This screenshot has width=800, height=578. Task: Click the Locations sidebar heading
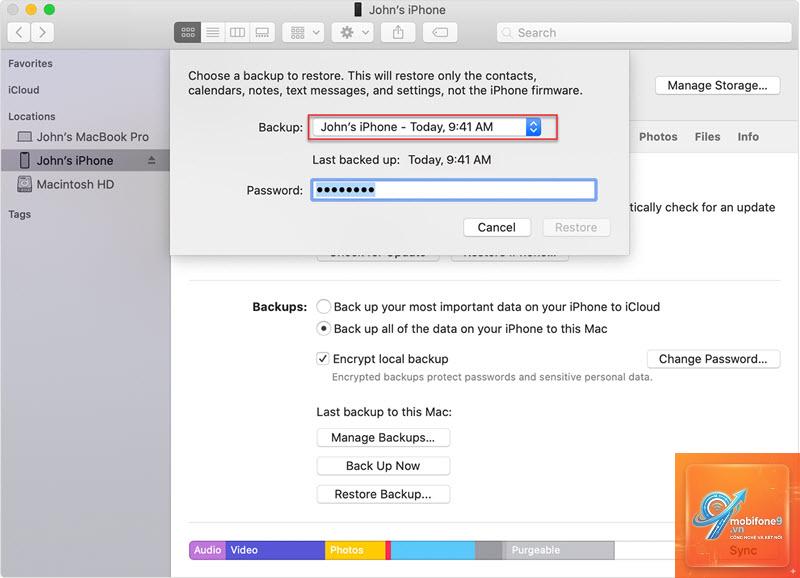(32, 116)
